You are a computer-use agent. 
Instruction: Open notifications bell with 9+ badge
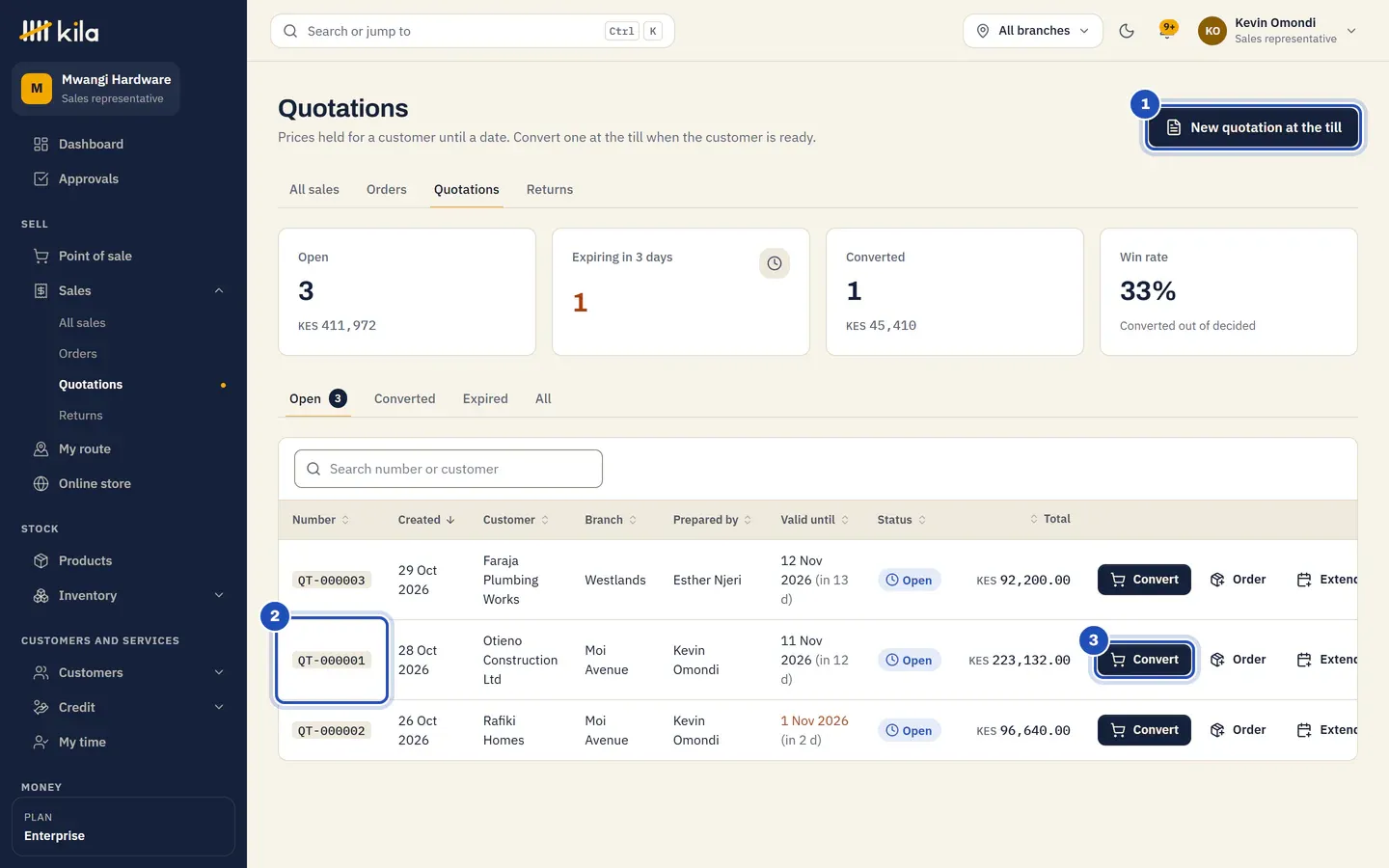(1168, 31)
